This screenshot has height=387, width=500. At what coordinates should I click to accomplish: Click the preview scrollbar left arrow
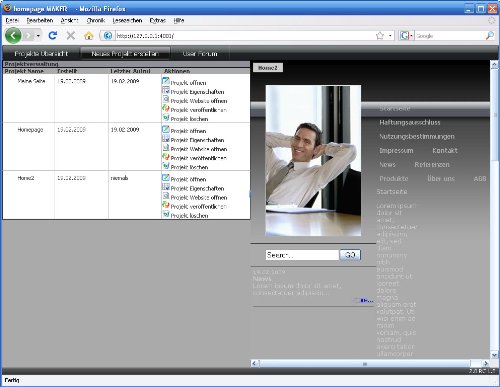[x=255, y=363]
